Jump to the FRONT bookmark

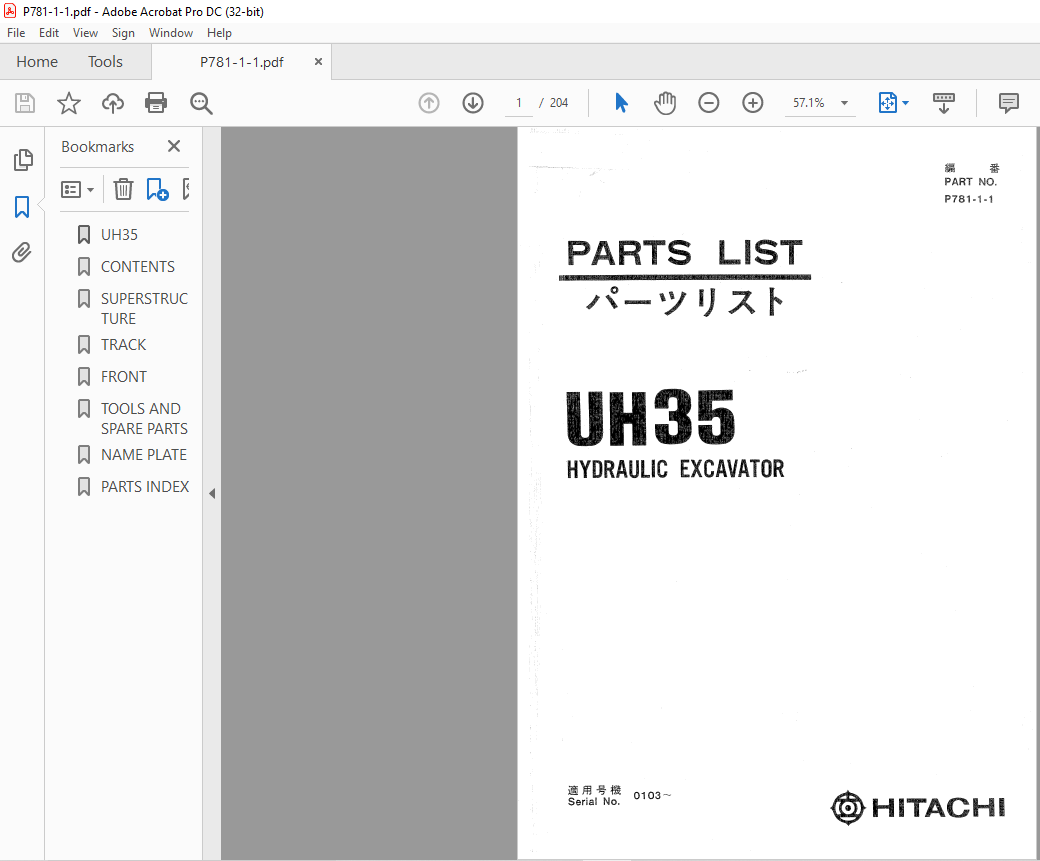(x=124, y=377)
